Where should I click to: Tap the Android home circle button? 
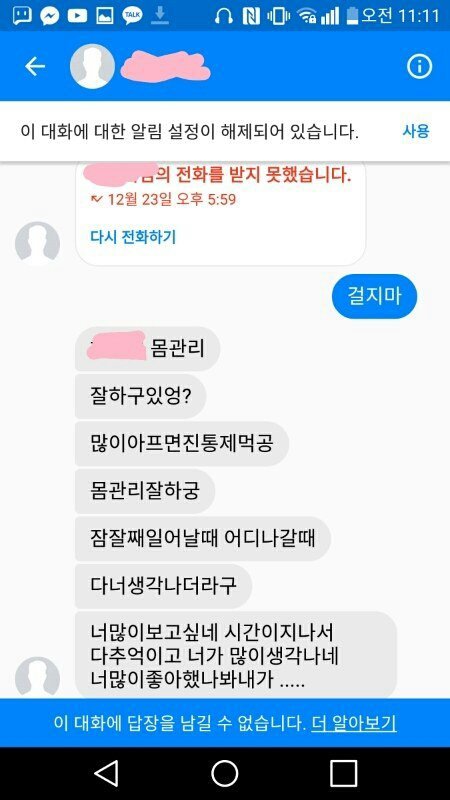coord(224,773)
